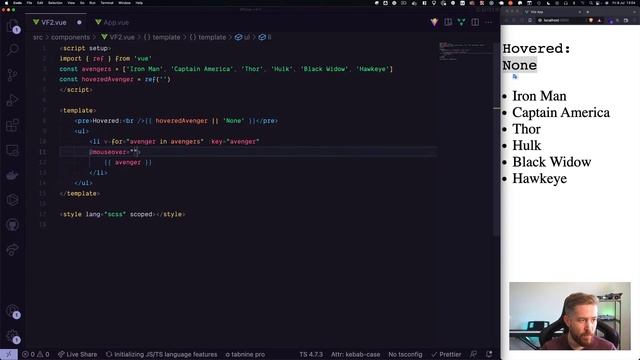Click the macOS clock in menu bar
Viewport: 640px width, 360px height.
point(623,3)
